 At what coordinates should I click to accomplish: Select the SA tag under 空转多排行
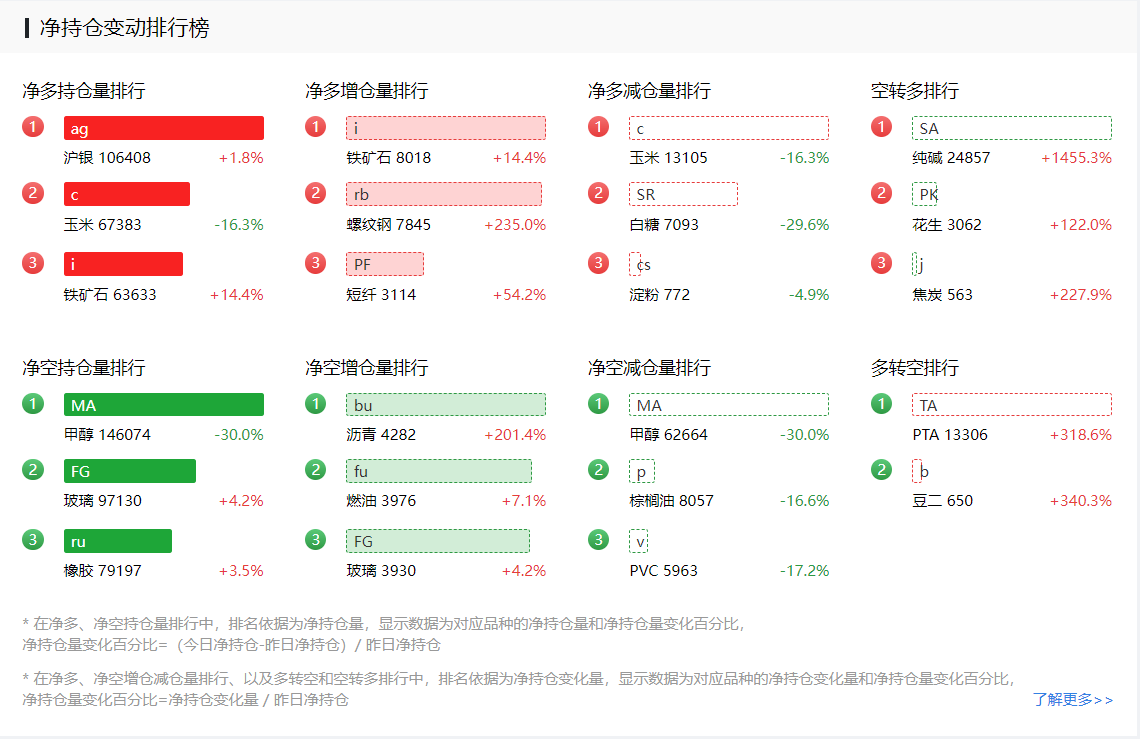[1011, 127]
